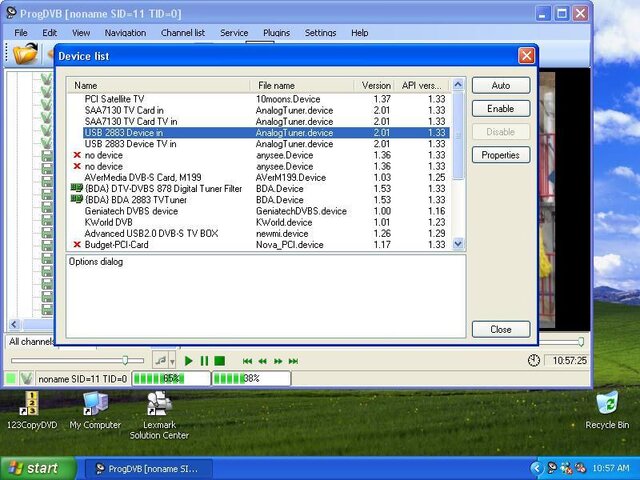Click the rewind double-arrow icon
The width and height of the screenshot is (640, 480).
click(x=262, y=361)
